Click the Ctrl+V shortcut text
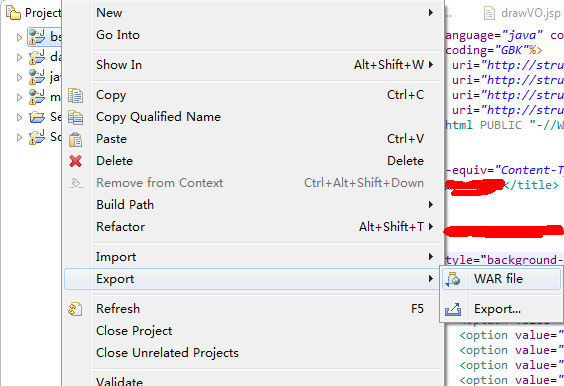This screenshot has width=564, height=386. coord(405,139)
